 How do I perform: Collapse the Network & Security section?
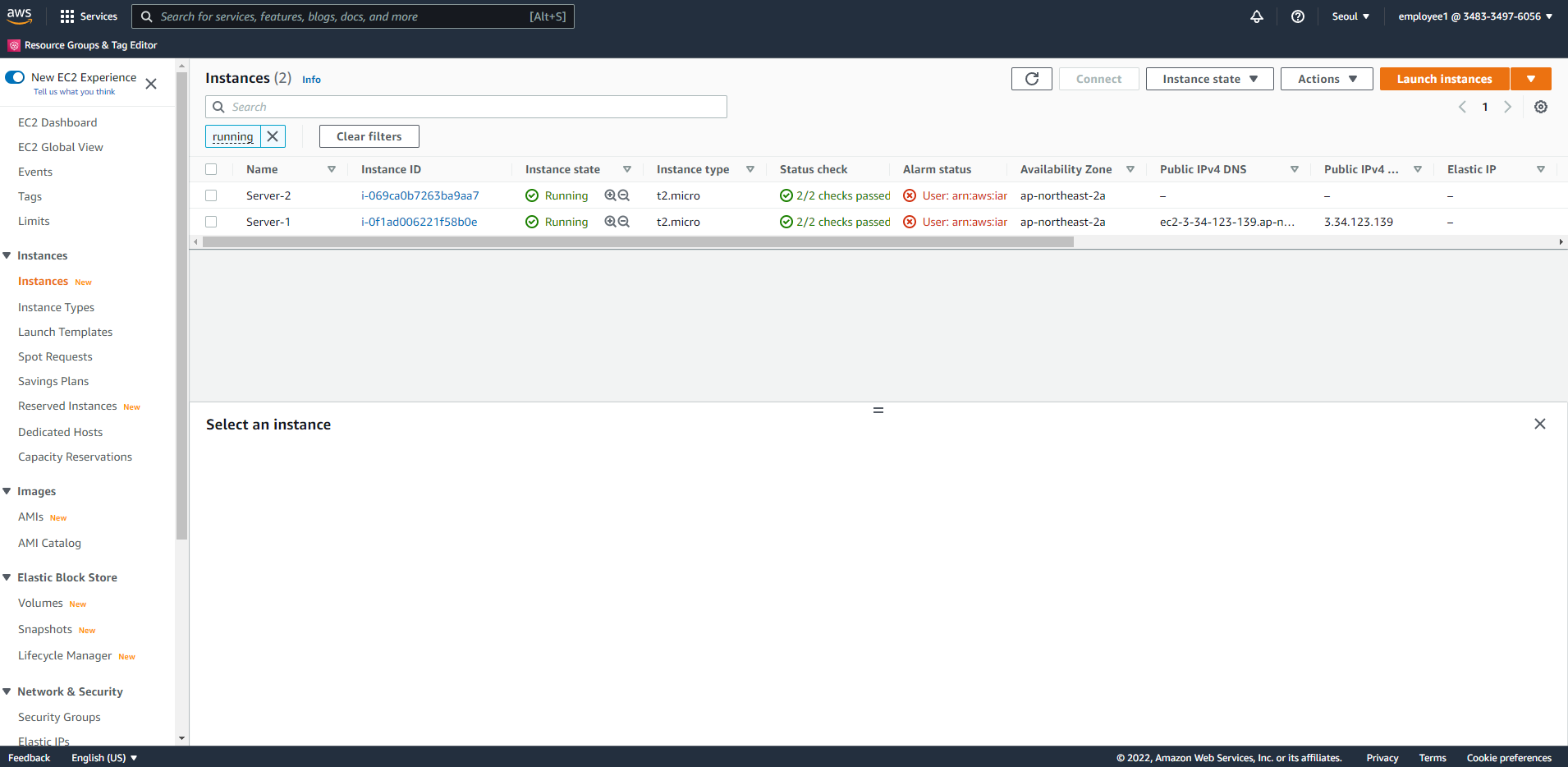[x=7, y=691]
